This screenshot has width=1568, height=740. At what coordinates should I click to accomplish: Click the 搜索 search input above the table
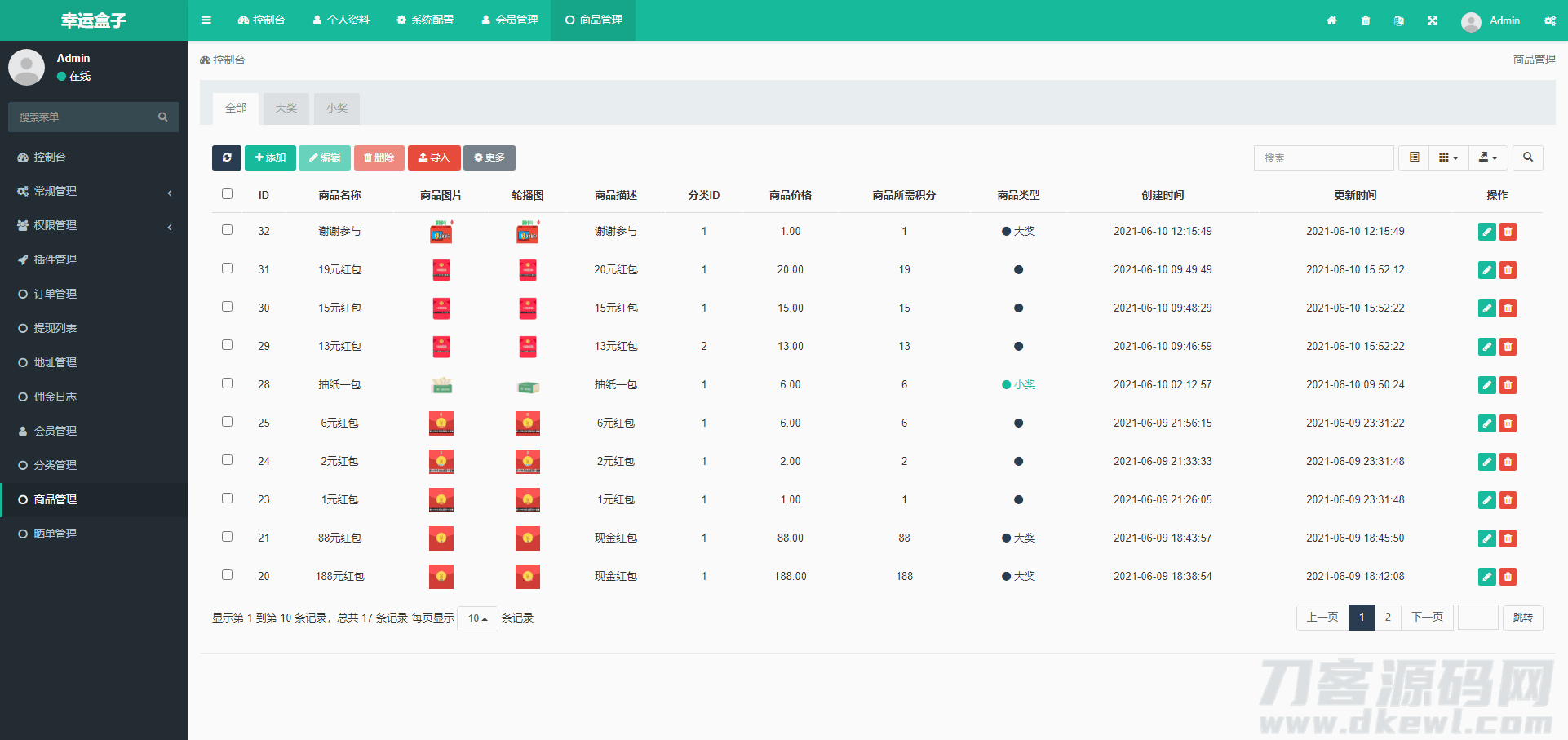(1322, 157)
